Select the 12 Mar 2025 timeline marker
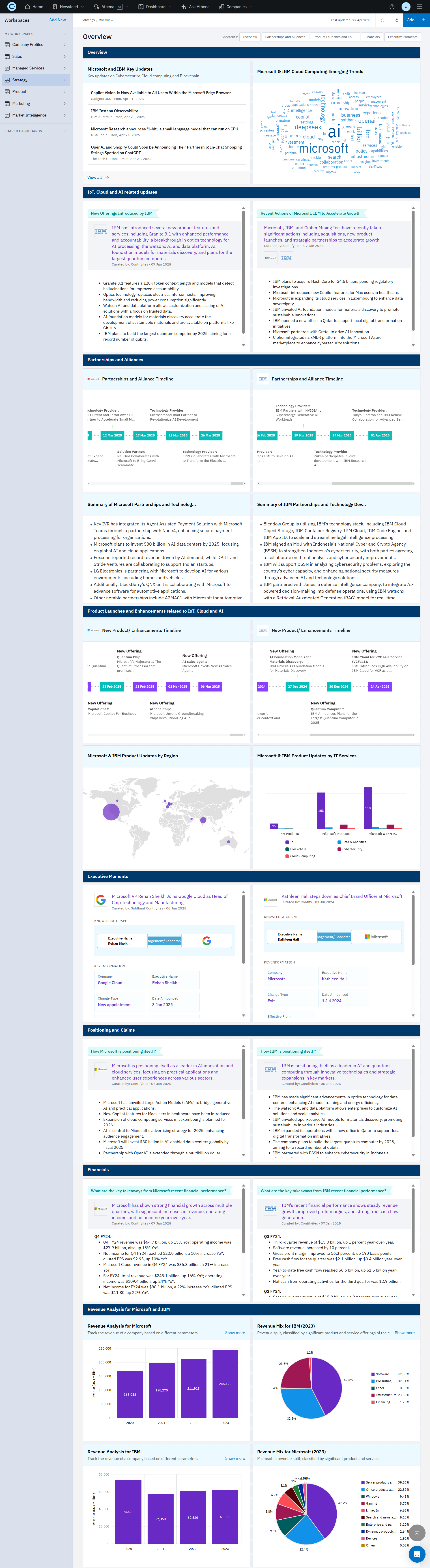The height and width of the screenshot is (1568, 430). 112,435
